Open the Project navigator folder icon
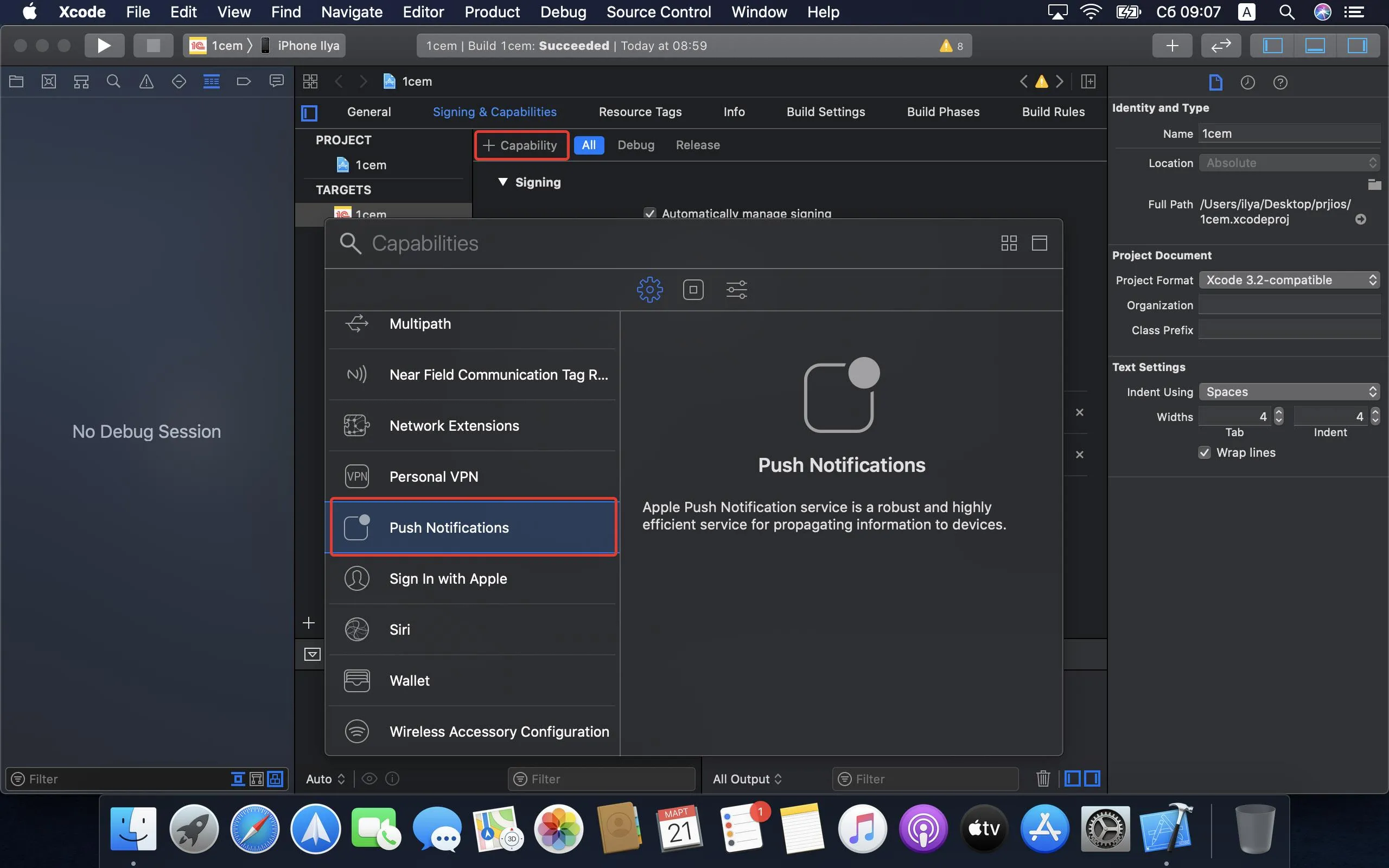Screen dimensions: 1389x868 (16, 81)
